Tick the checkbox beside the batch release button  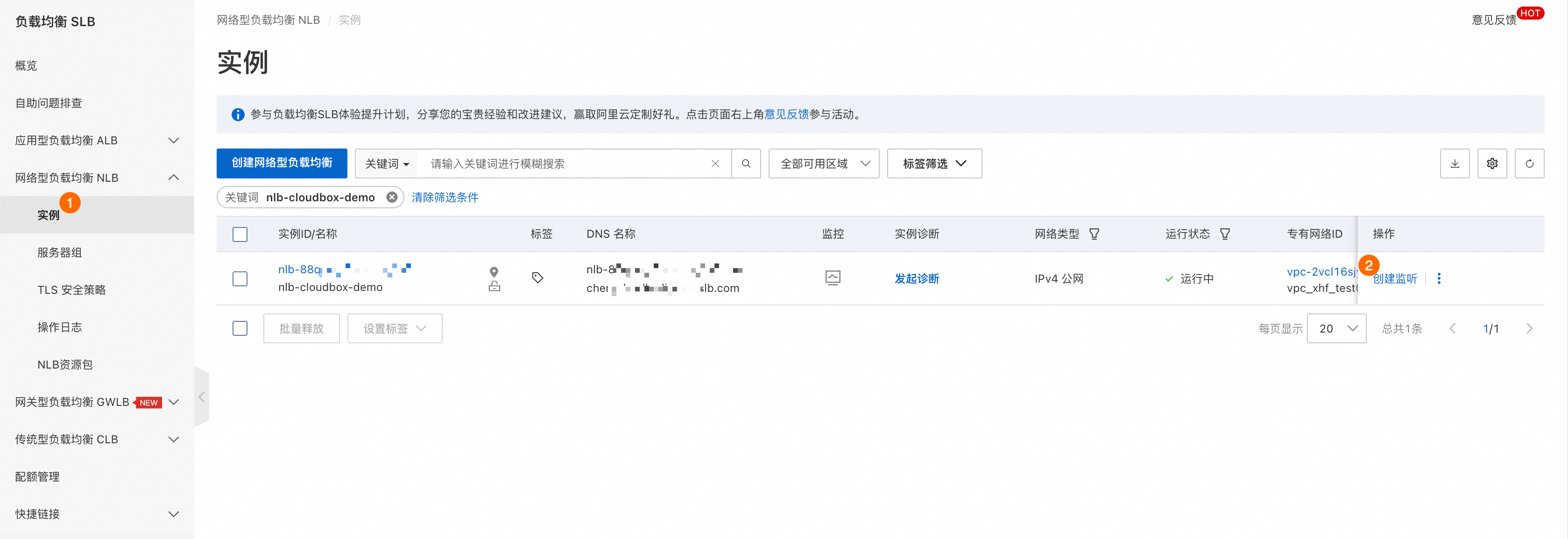tap(240, 328)
